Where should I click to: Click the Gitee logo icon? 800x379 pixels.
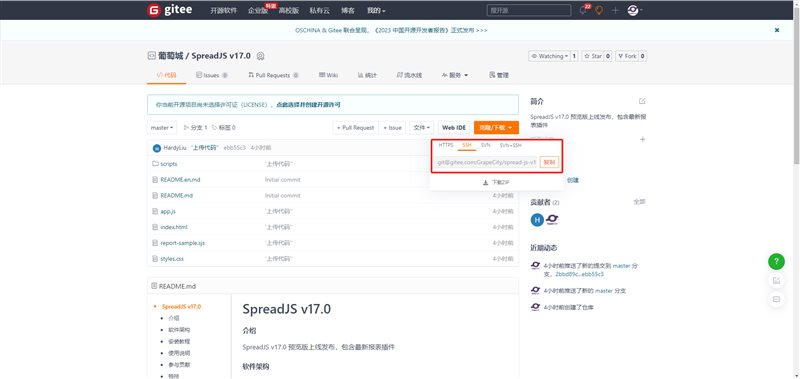pos(153,10)
